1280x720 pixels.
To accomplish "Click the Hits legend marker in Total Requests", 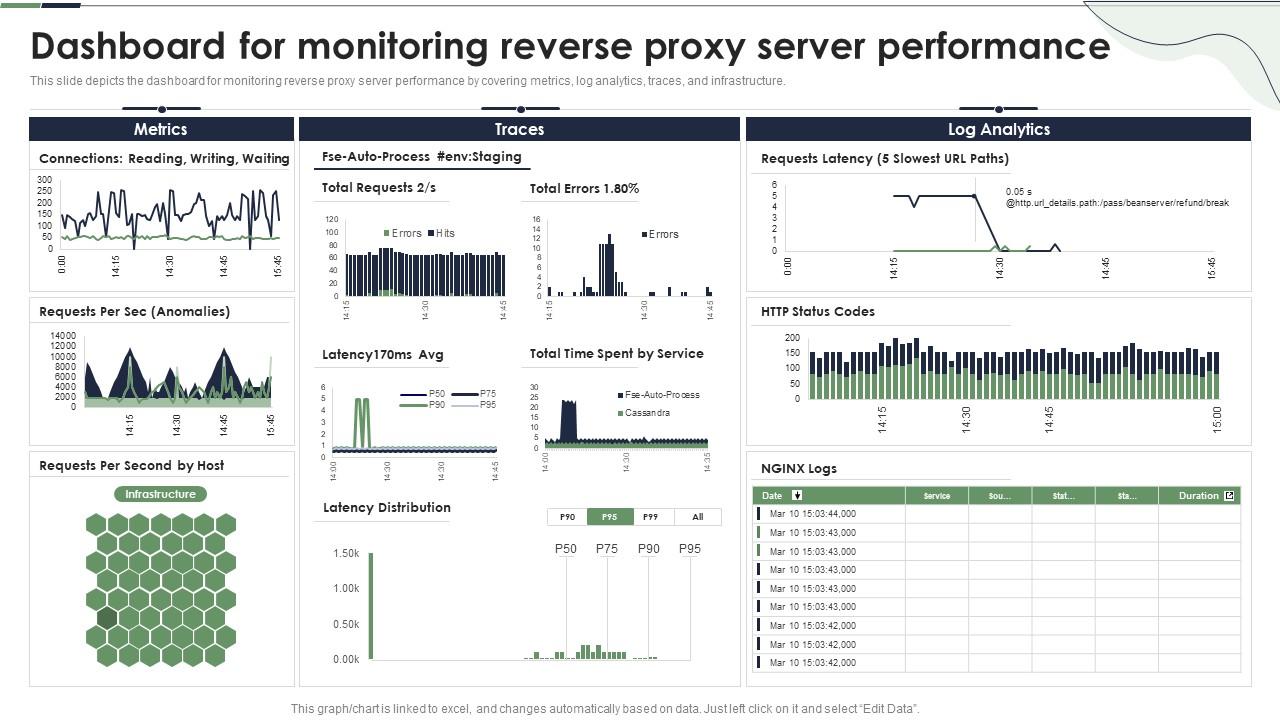I will click(431, 233).
